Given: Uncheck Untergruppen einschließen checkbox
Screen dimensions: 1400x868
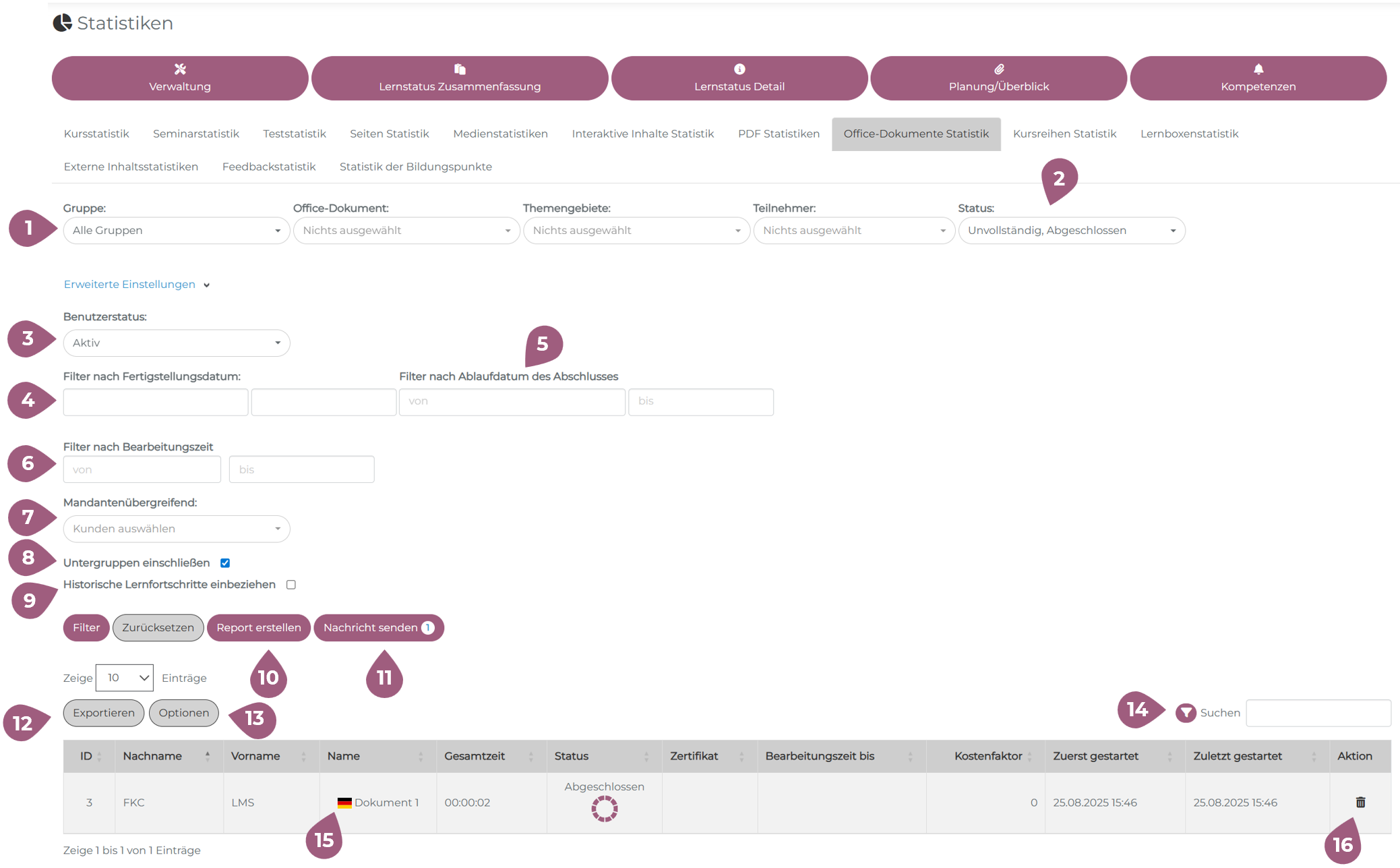Looking at the screenshot, I should click(x=225, y=563).
